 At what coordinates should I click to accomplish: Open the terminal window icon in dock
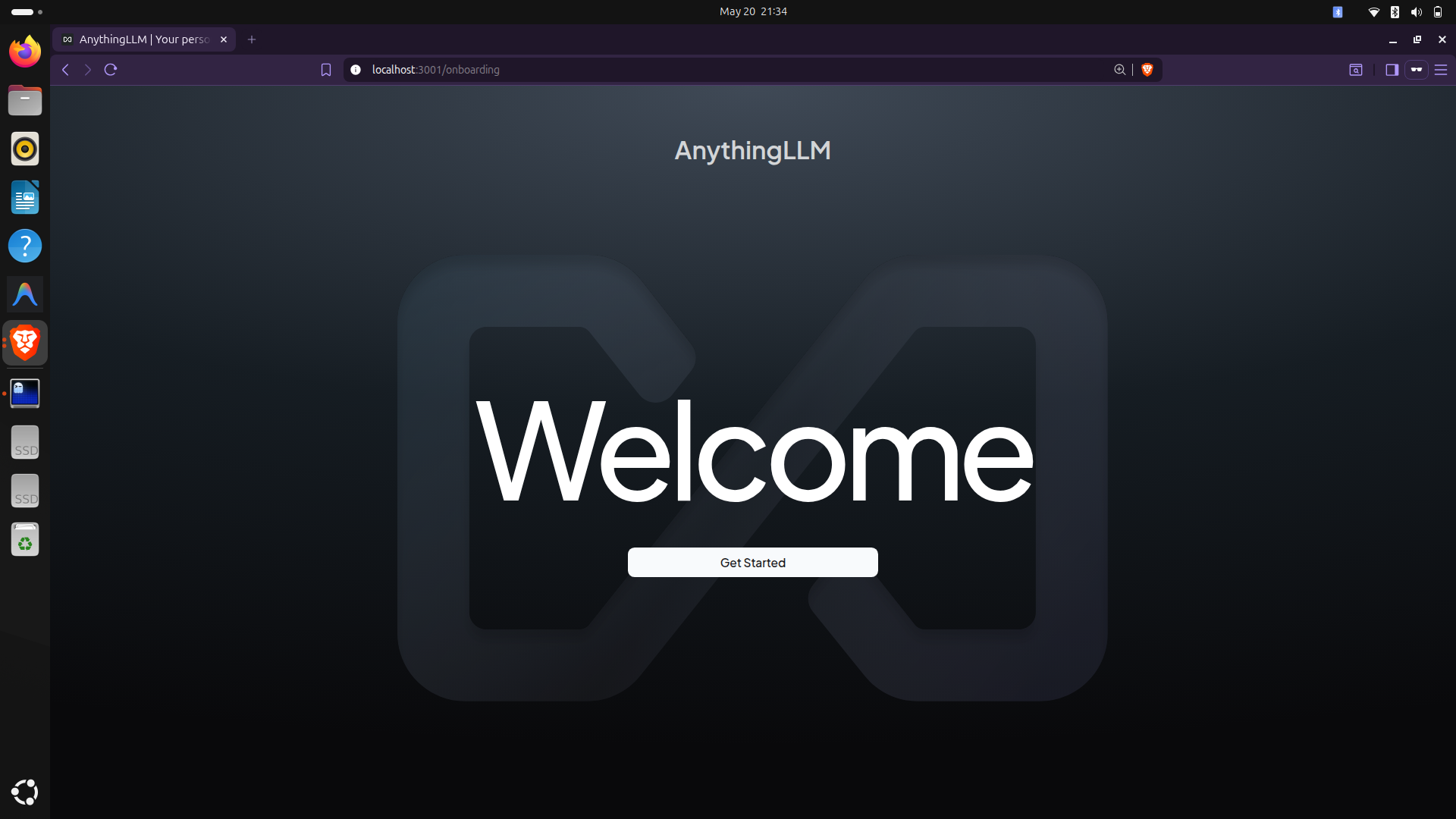25,394
